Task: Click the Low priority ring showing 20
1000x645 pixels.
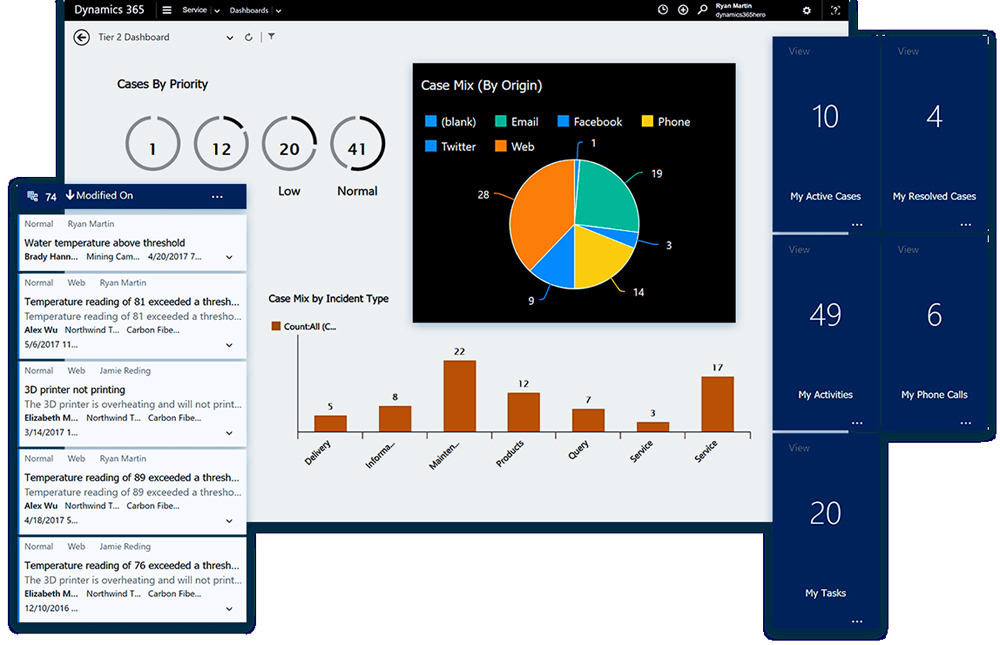Action: [289, 144]
